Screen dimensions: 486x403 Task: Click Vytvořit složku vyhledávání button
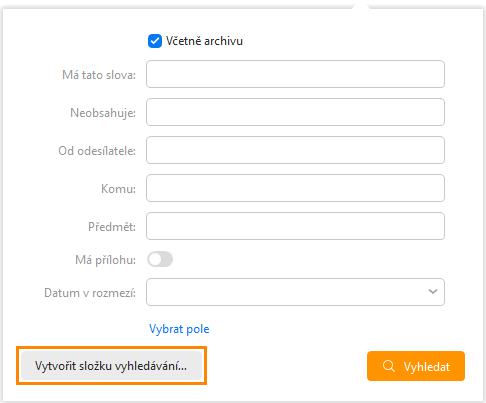[111, 366]
